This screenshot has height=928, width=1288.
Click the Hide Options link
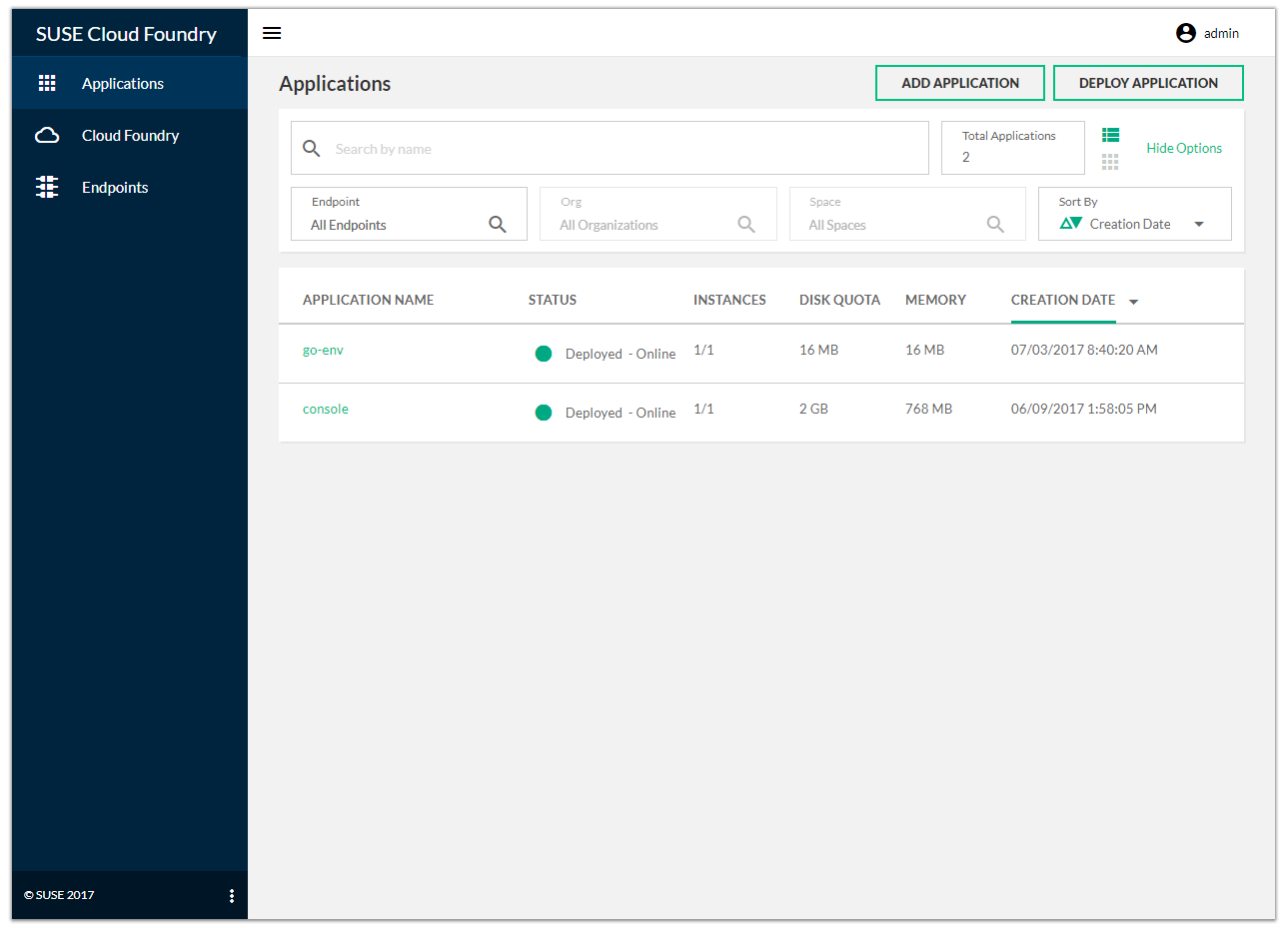[1184, 148]
